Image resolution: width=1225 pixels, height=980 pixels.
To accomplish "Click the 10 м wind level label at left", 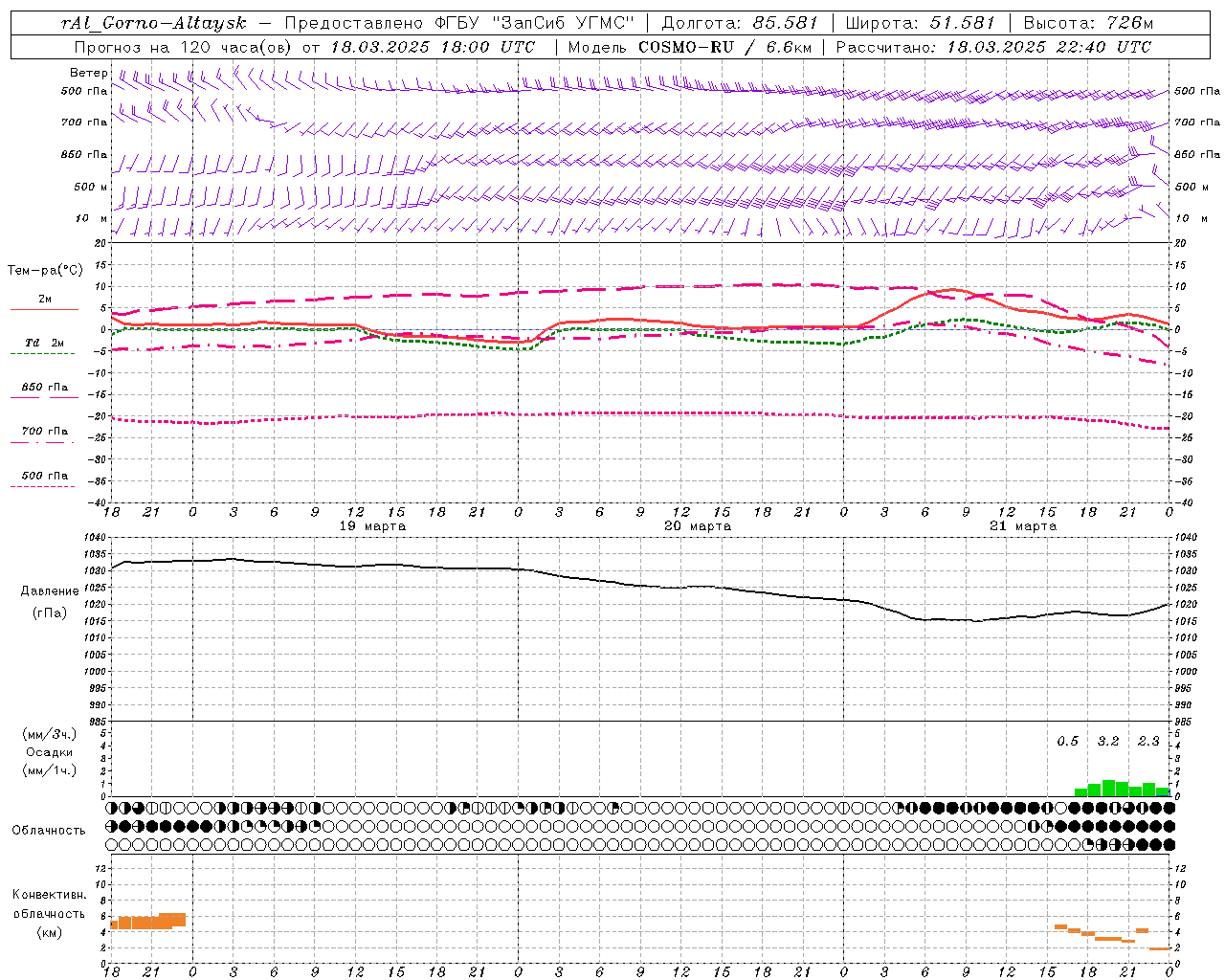I will (x=91, y=218).
